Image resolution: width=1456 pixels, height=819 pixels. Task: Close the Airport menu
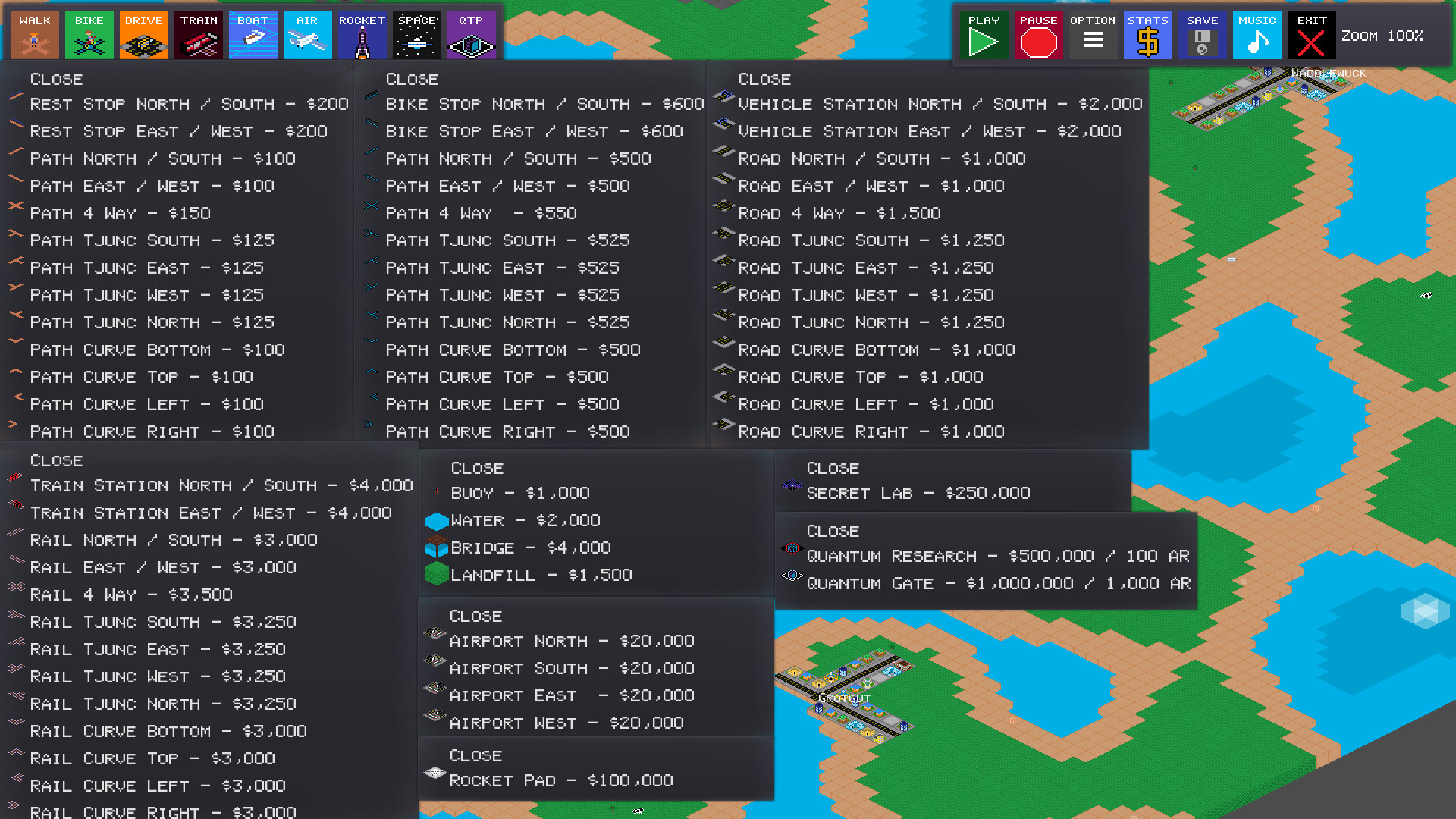tap(475, 616)
